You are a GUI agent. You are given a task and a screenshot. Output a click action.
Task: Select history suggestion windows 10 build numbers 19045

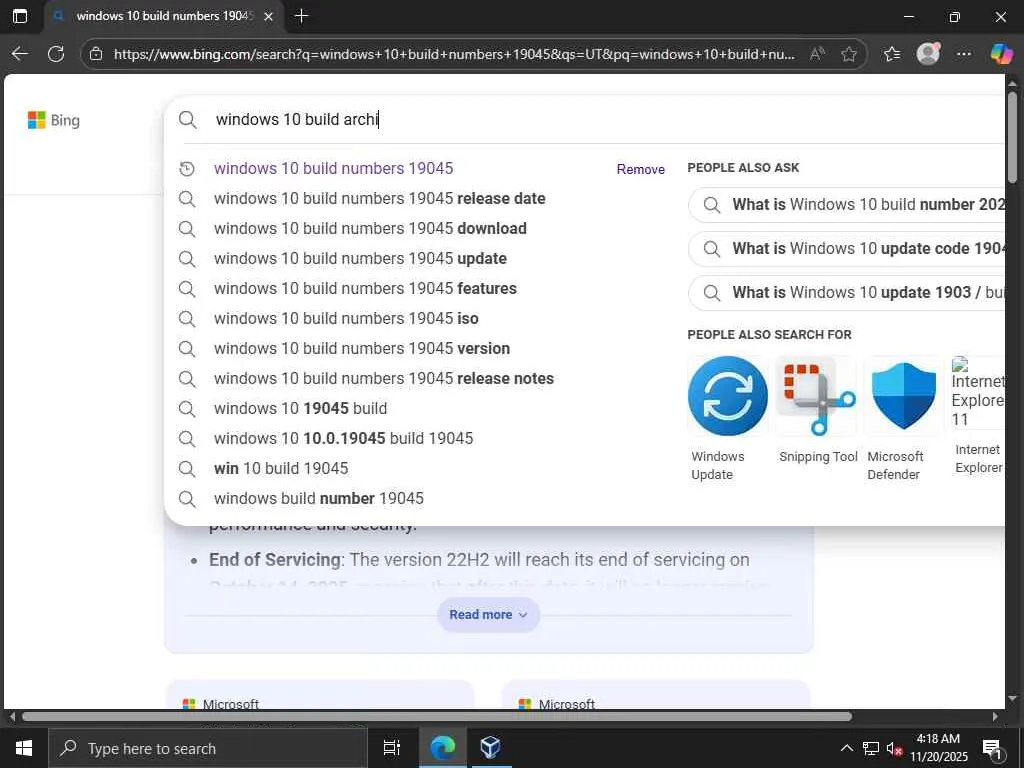(333, 168)
